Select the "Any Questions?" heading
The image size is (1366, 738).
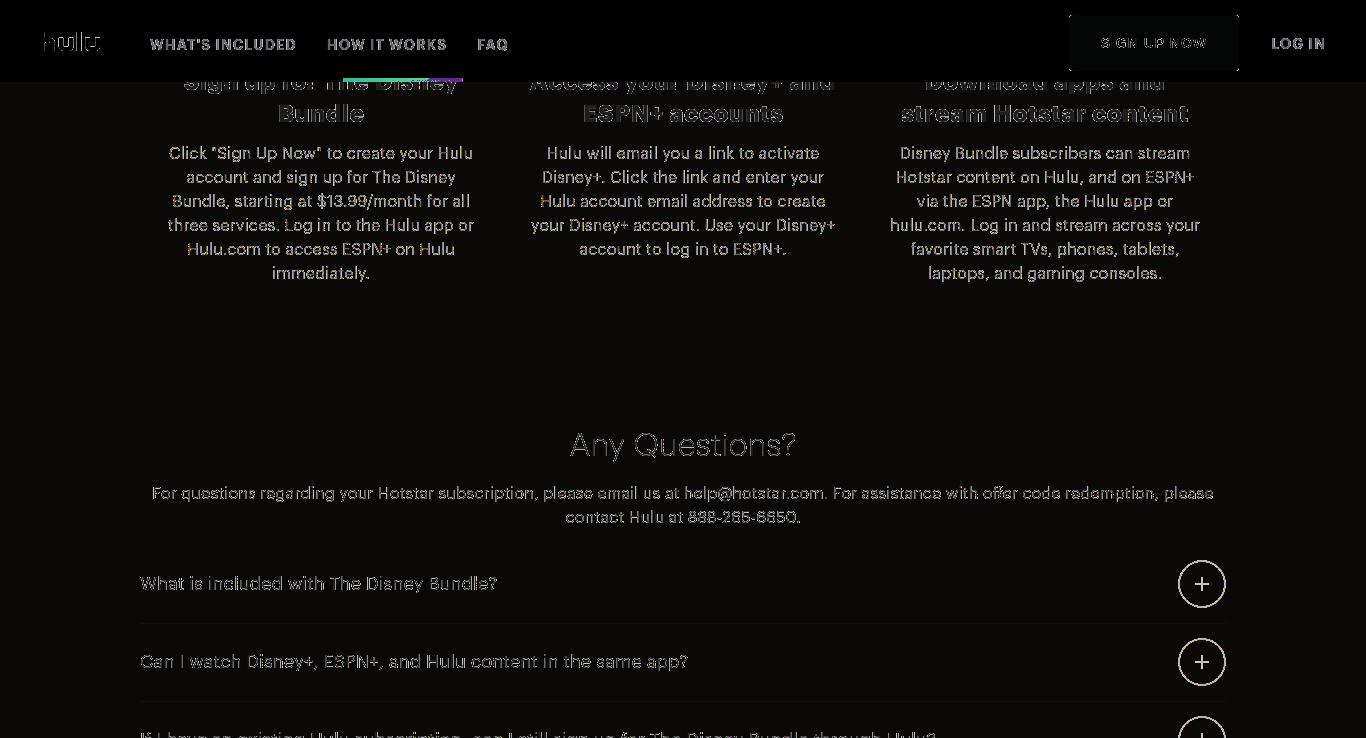point(683,444)
